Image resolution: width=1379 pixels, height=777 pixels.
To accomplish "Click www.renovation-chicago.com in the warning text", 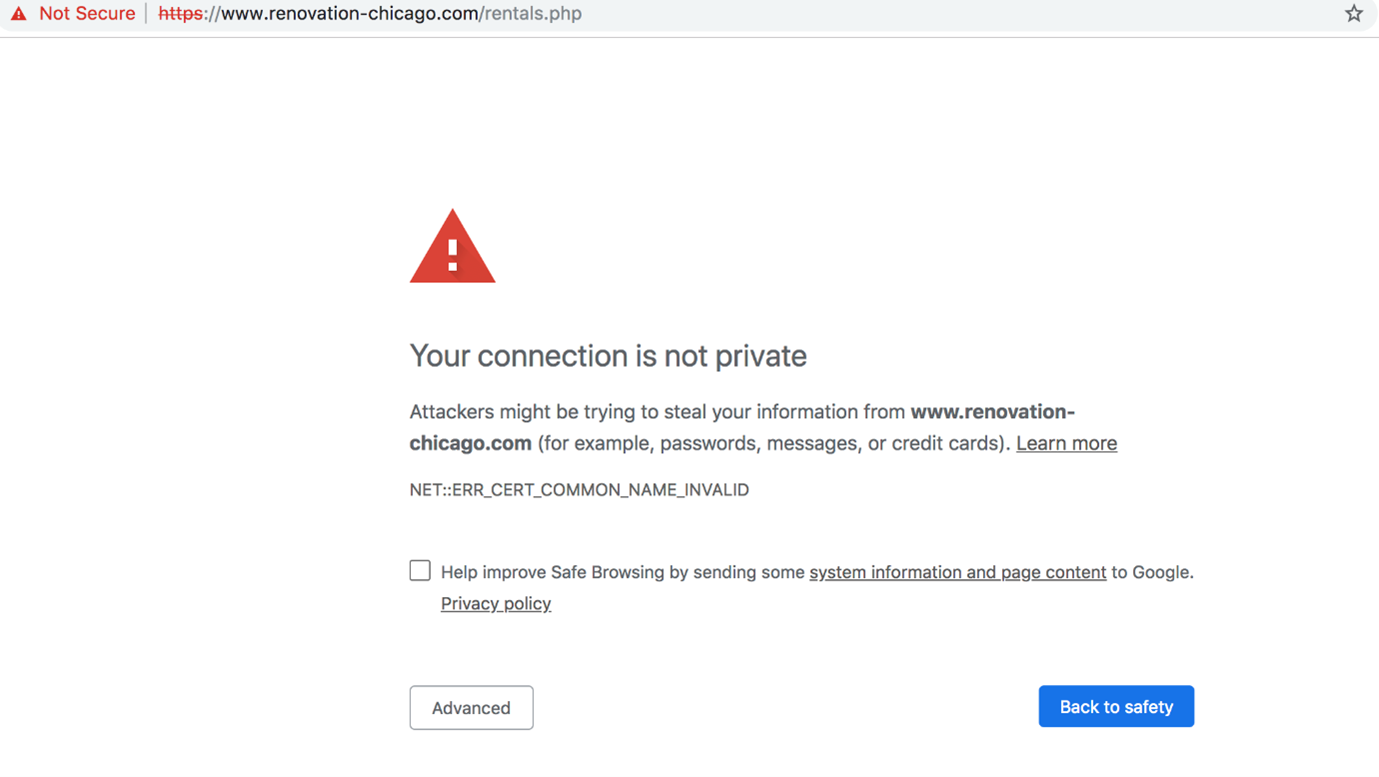I will tap(993, 411).
